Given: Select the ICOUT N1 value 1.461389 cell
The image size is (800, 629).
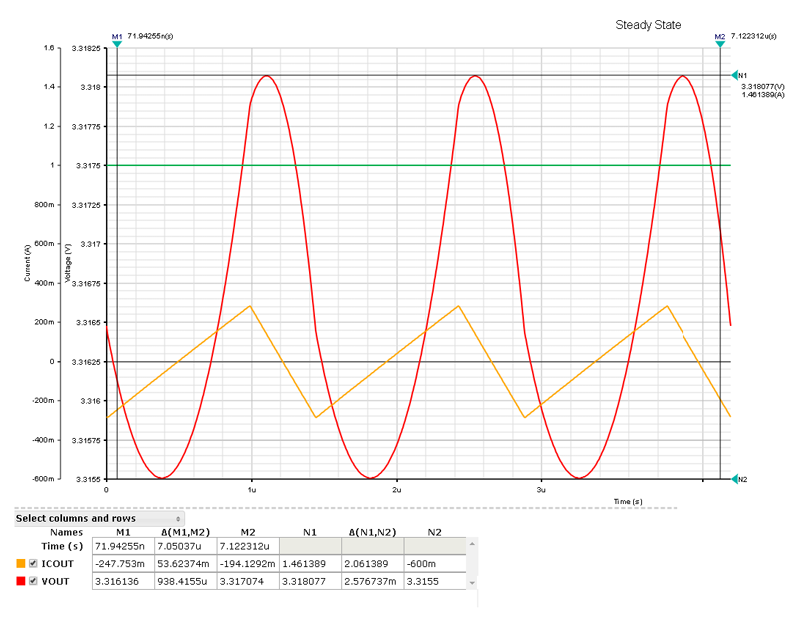Looking at the screenshot, I should coord(310,564).
